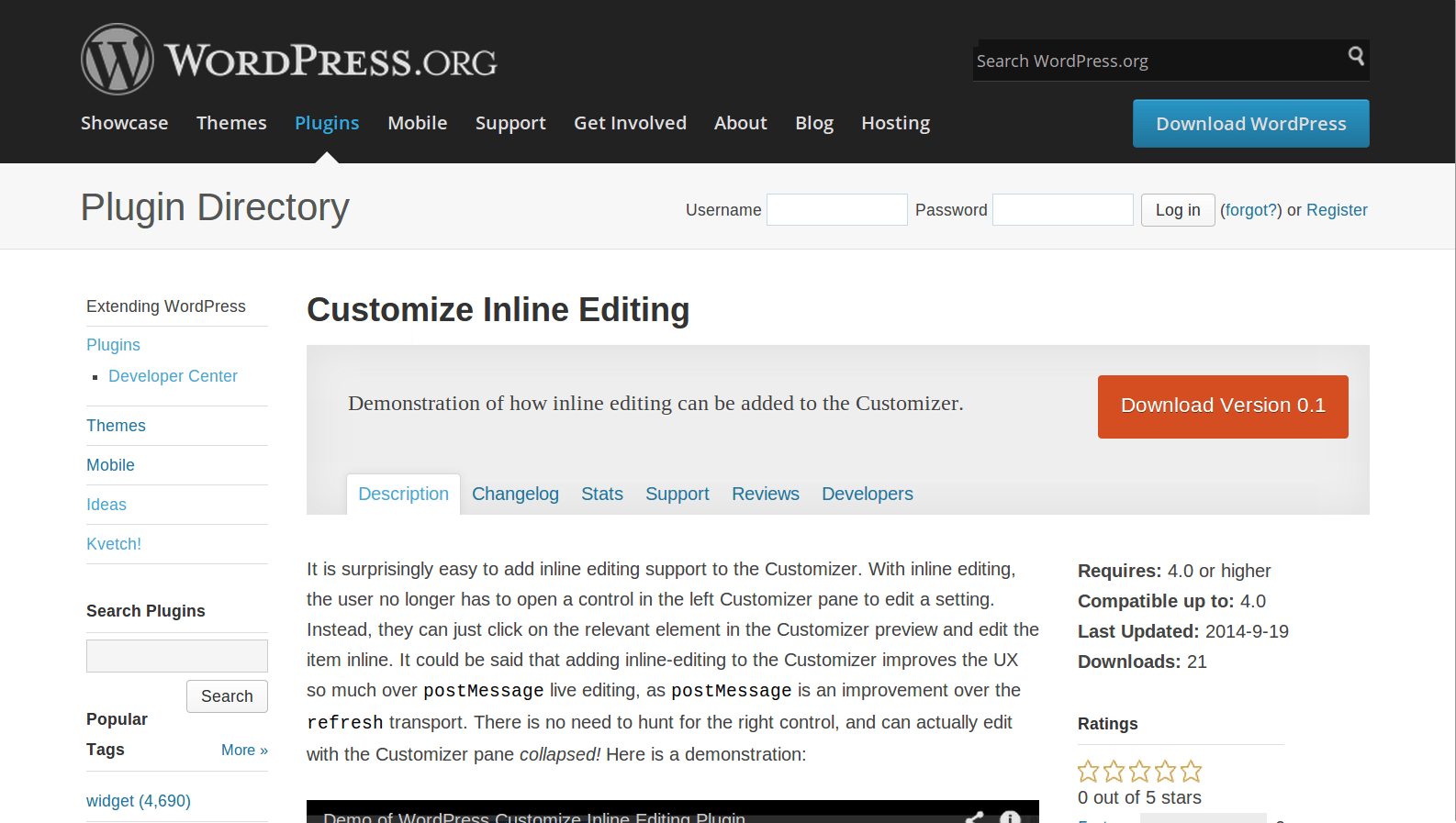The image size is (1456, 823).
Task: Click the search magnifier icon
Action: (1355, 56)
